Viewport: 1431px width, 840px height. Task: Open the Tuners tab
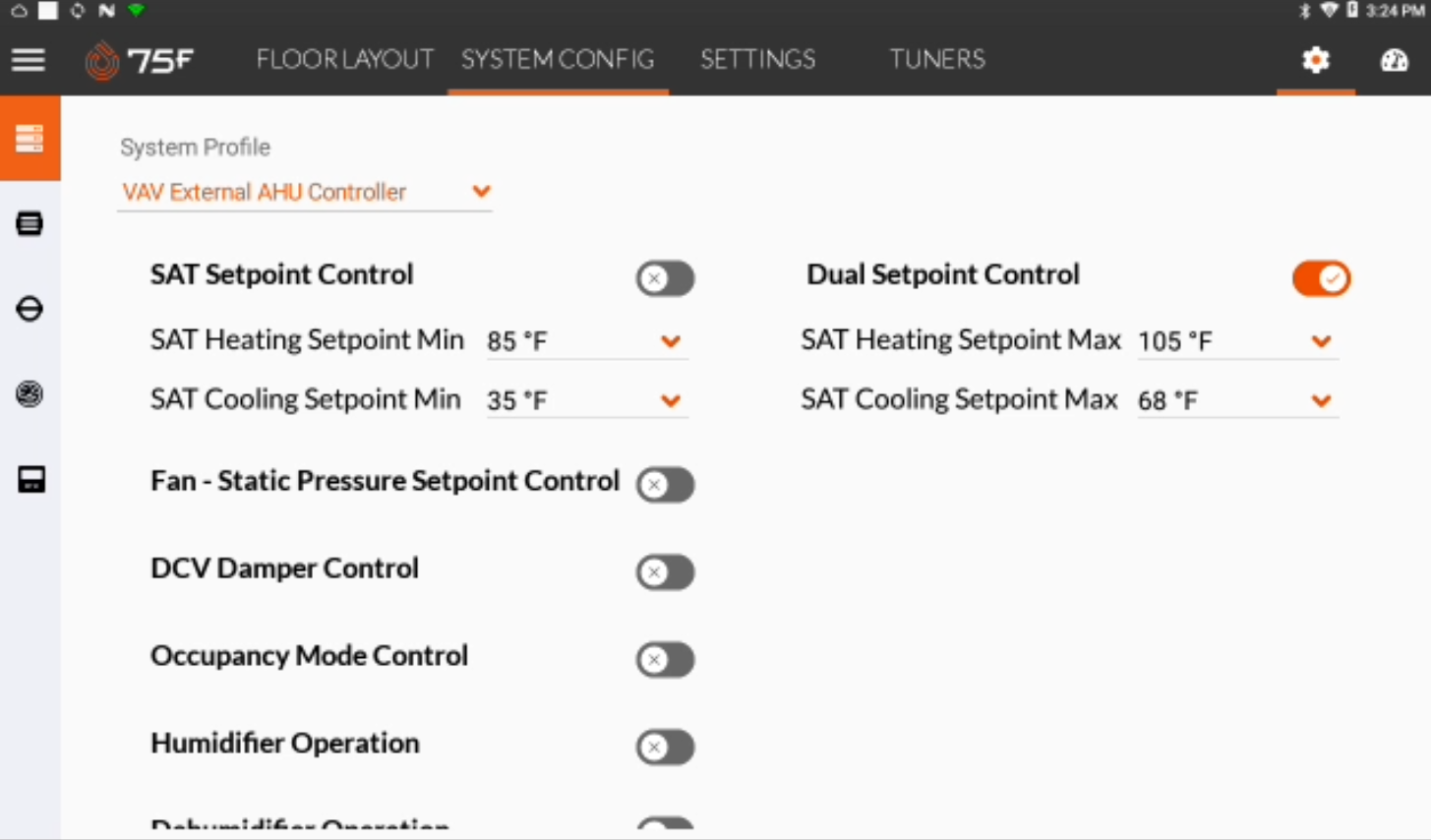click(936, 60)
